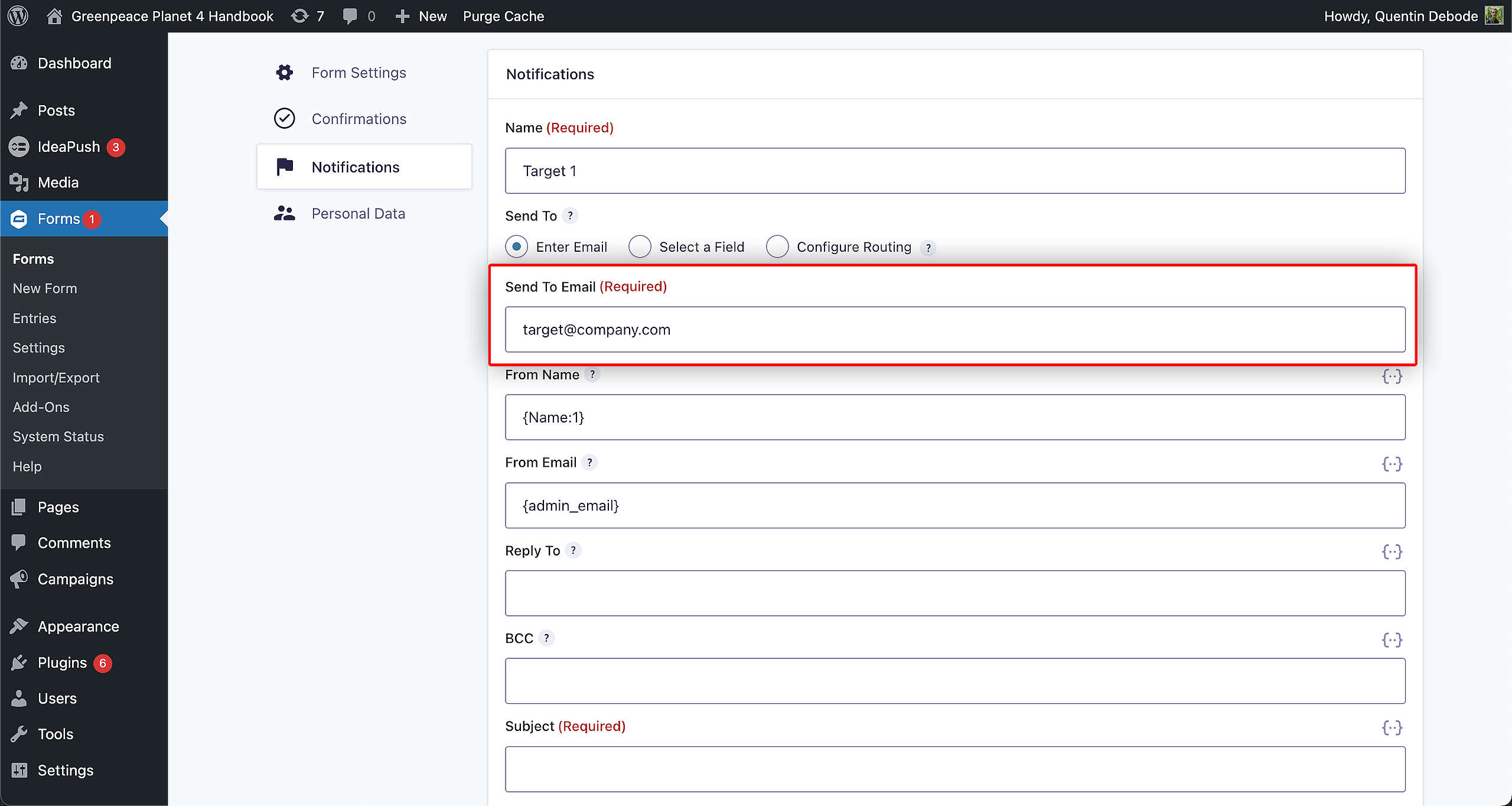Select the Enter Email radio option
This screenshot has width=1512, height=806.
pyautogui.click(x=517, y=247)
